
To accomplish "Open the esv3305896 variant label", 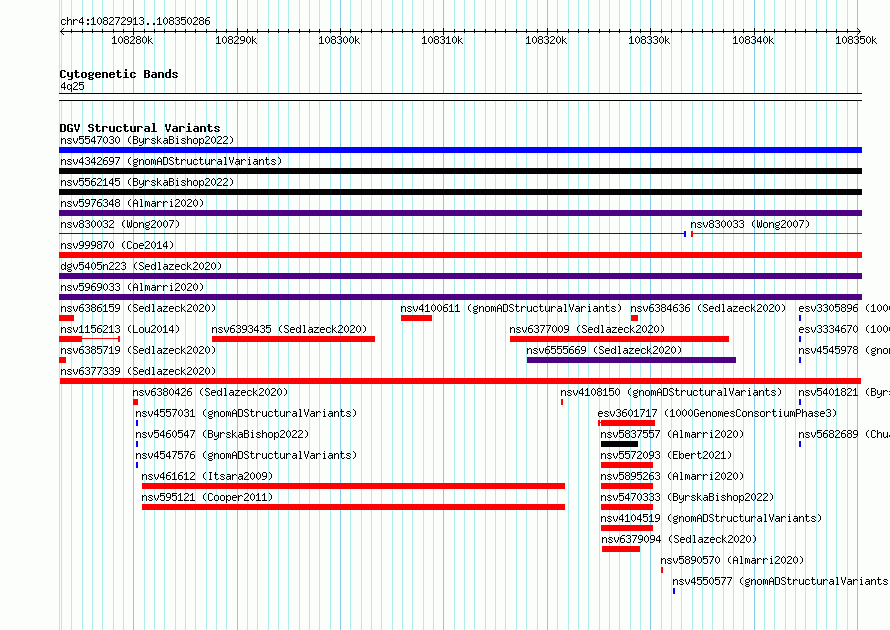I will [x=843, y=308].
